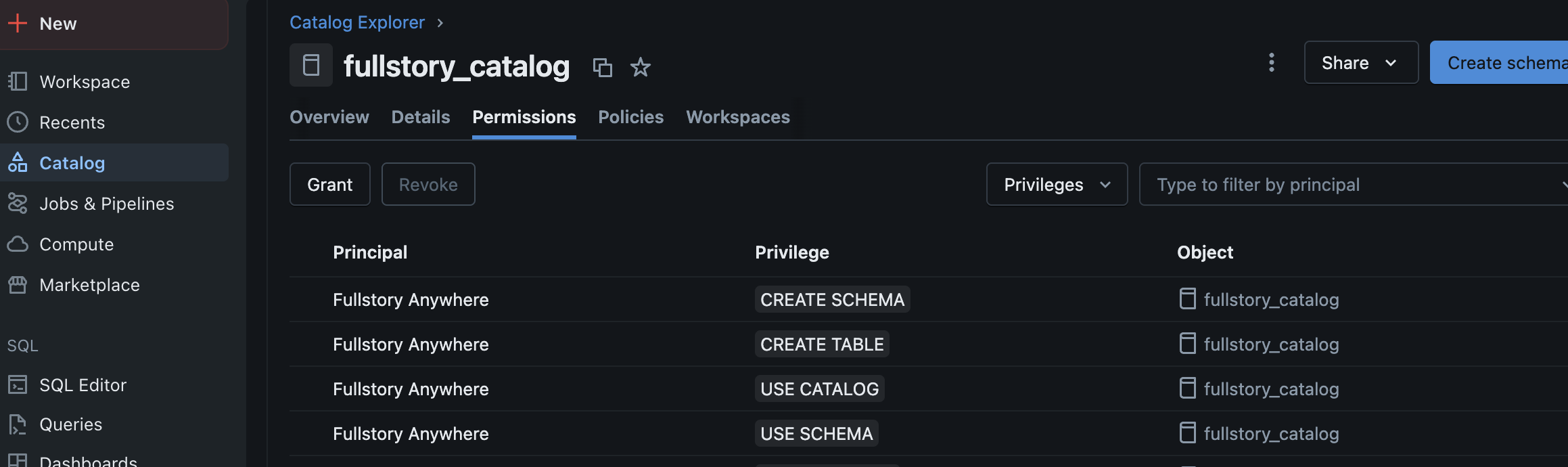The image size is (1568, 467).
Task: Click the Jobs & Pipelines icon
Action: click(x=18, y=204)
